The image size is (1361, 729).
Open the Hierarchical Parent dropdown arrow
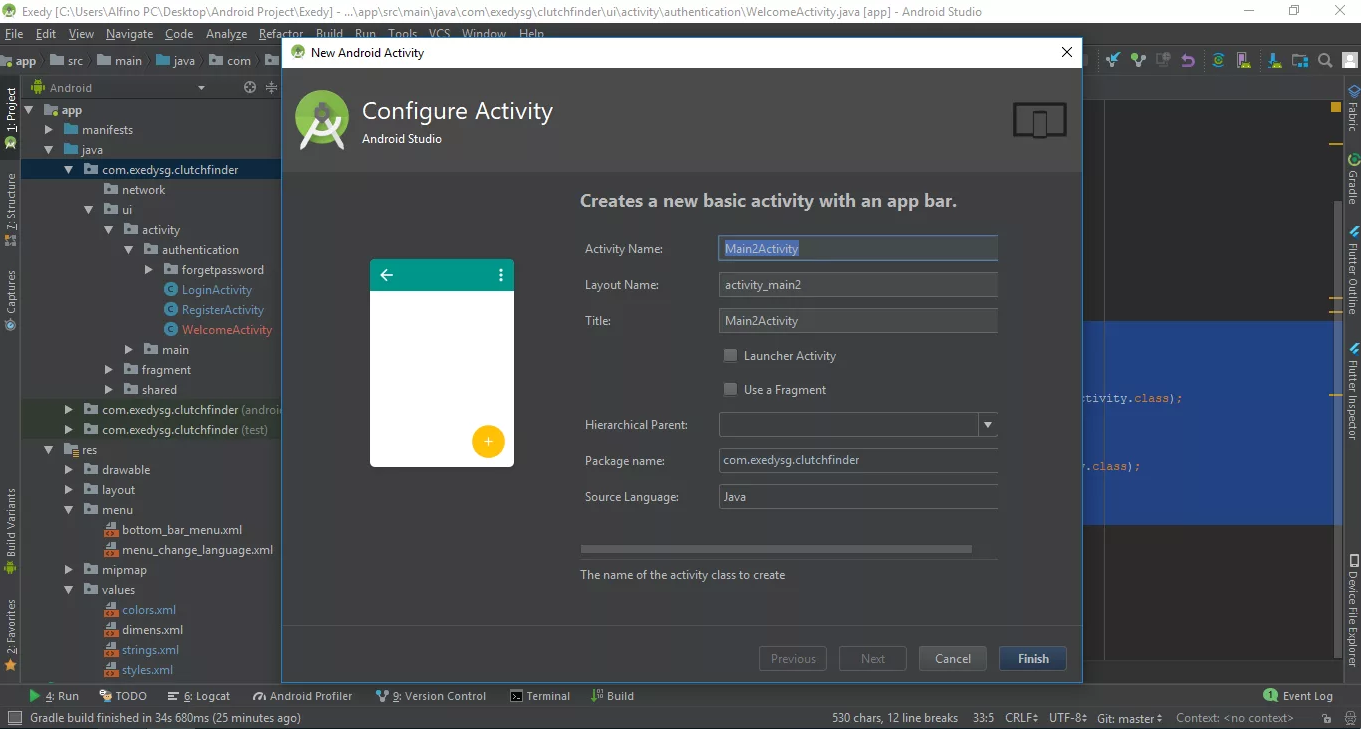988,425
